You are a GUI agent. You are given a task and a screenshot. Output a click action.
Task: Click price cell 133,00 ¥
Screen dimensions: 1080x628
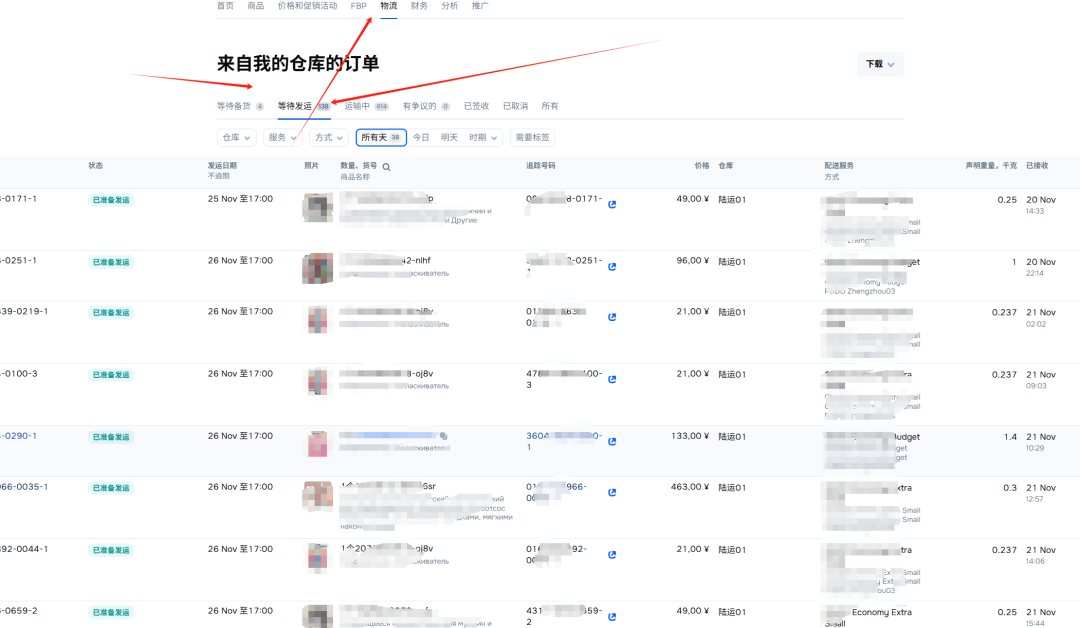point(689,436)
